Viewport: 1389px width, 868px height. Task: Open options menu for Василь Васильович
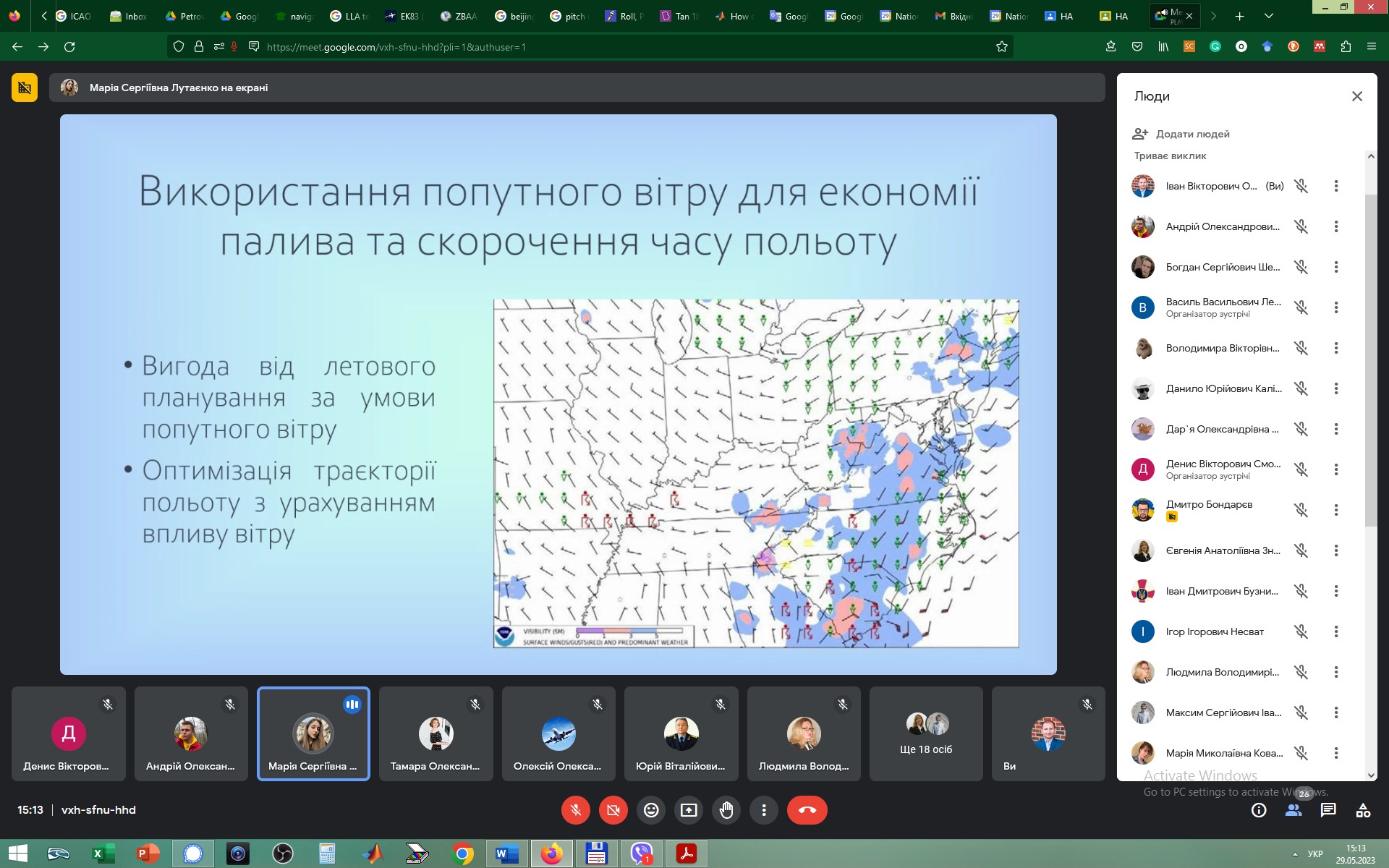tap(1336, 307)
